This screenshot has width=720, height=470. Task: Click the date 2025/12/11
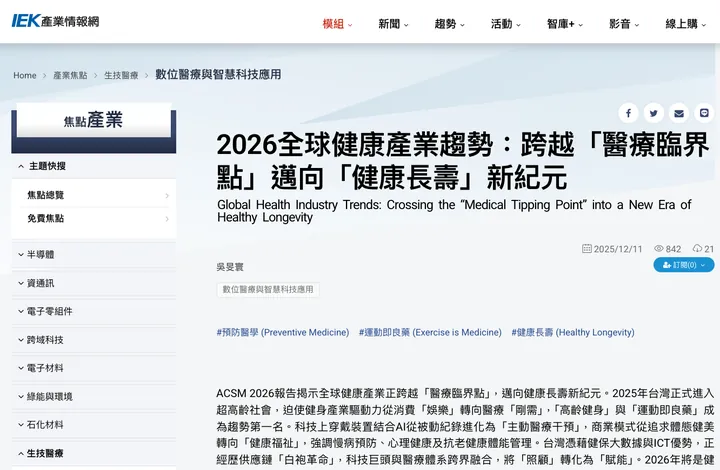pos(618,249)
